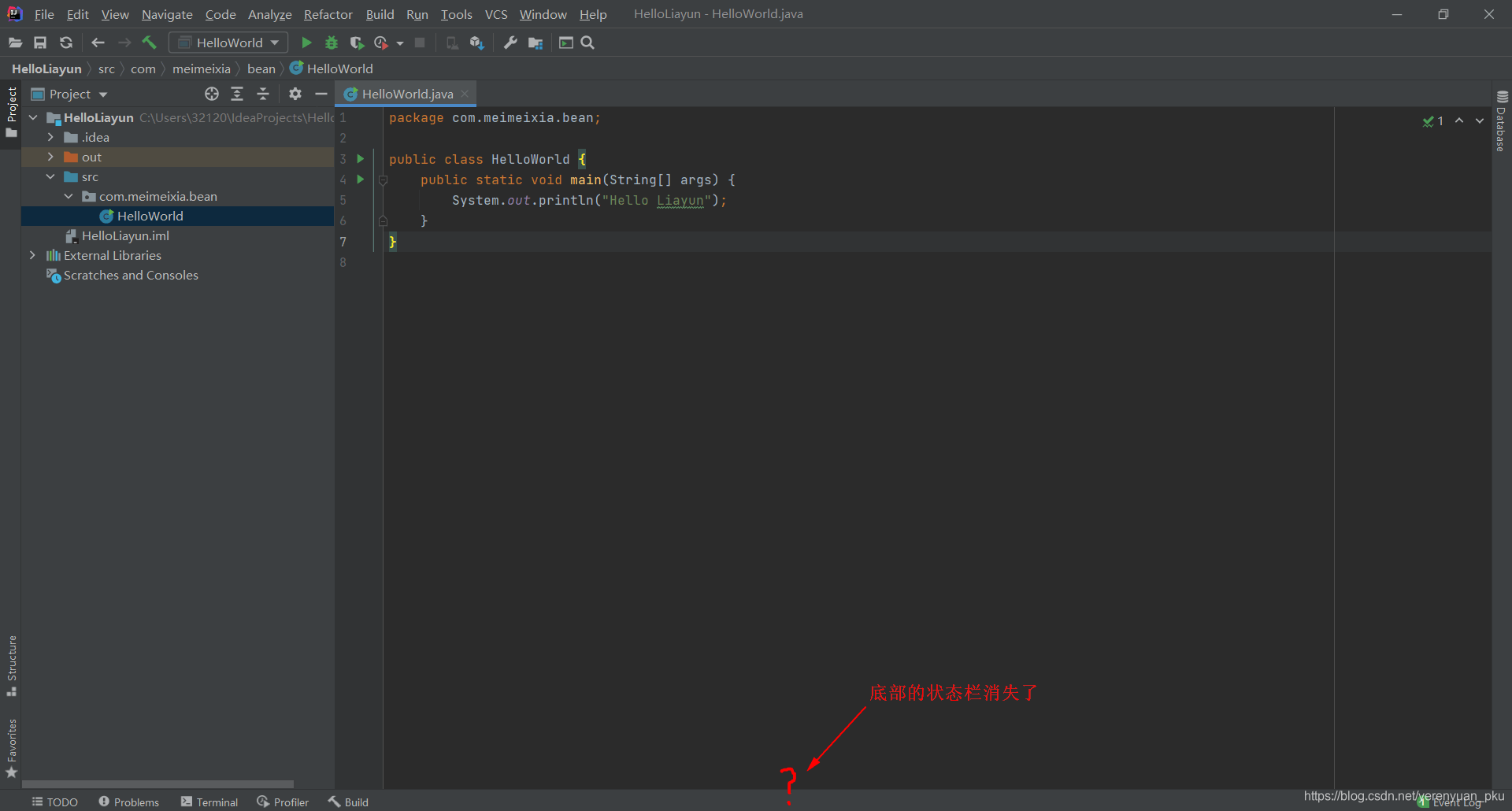Open the Help menu
This screenshot has height=811, width=1512.
[593, 14]
